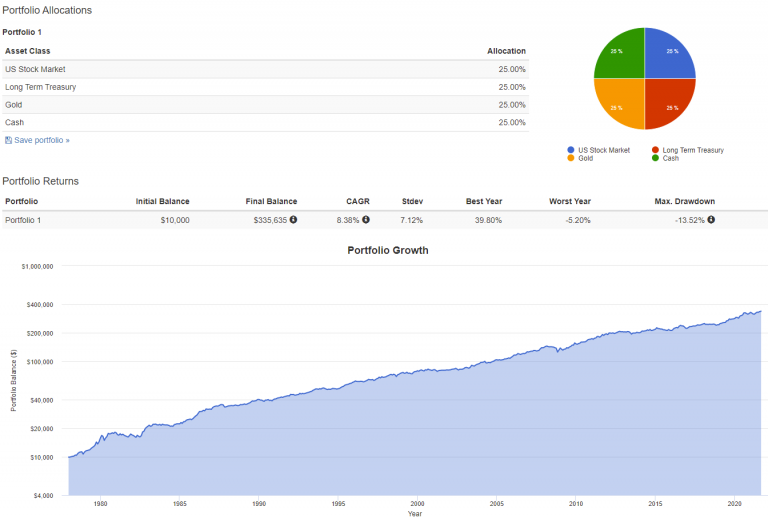
Task: Click info icon next to Max. Drawdown -13.52%
Action: [x=711, y=220]
